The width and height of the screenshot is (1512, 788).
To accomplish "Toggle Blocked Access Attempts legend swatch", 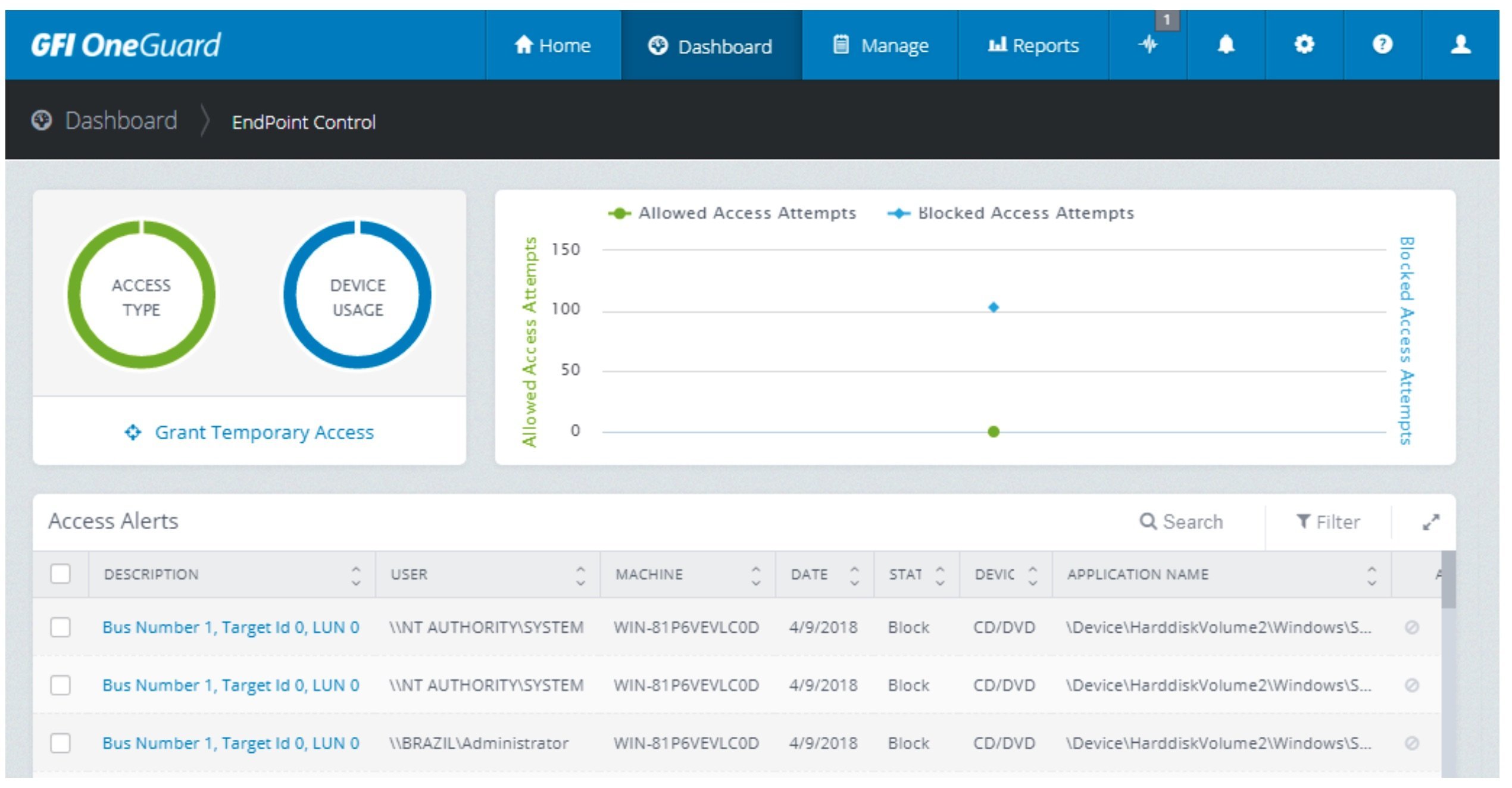I will pyautogui.click(x=898, y=214).
